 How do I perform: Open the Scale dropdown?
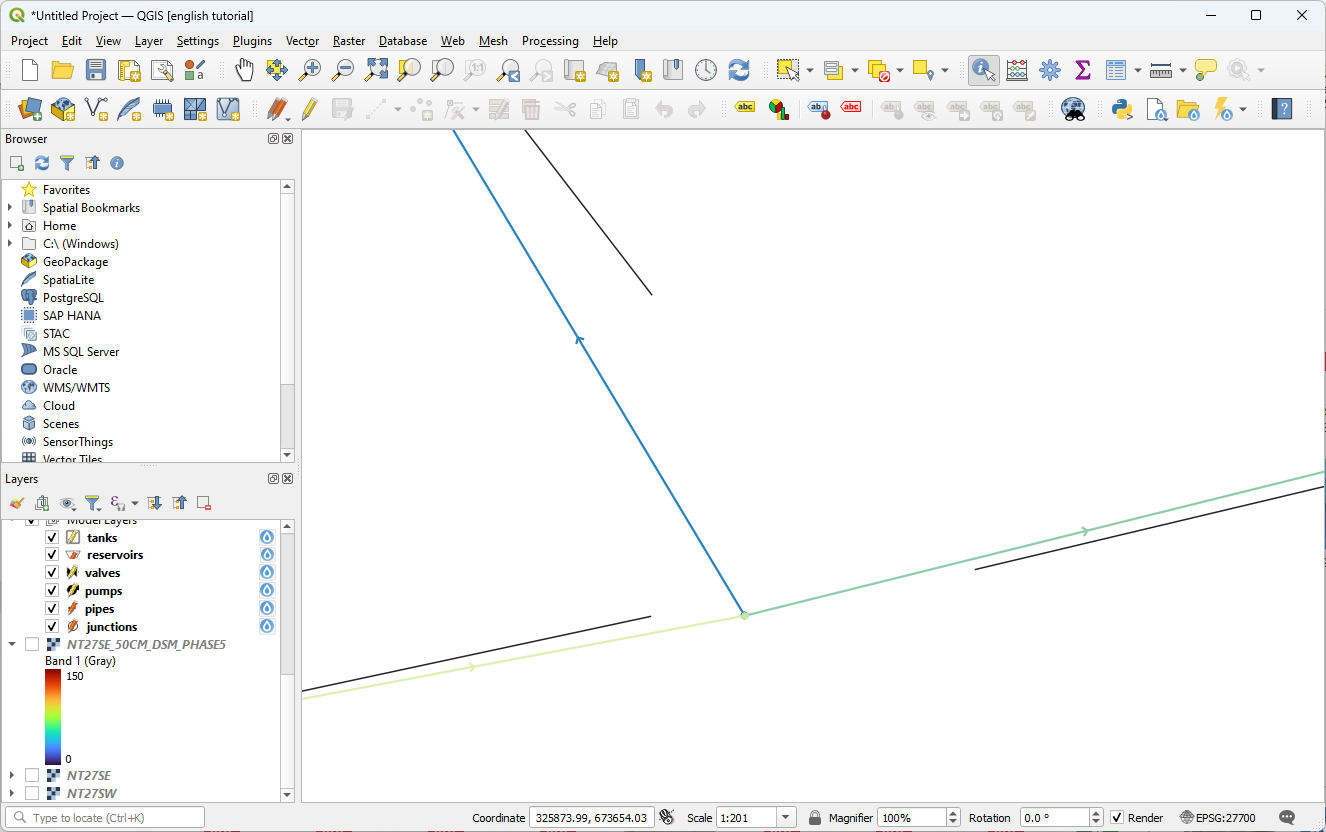(x=786, y=818)
